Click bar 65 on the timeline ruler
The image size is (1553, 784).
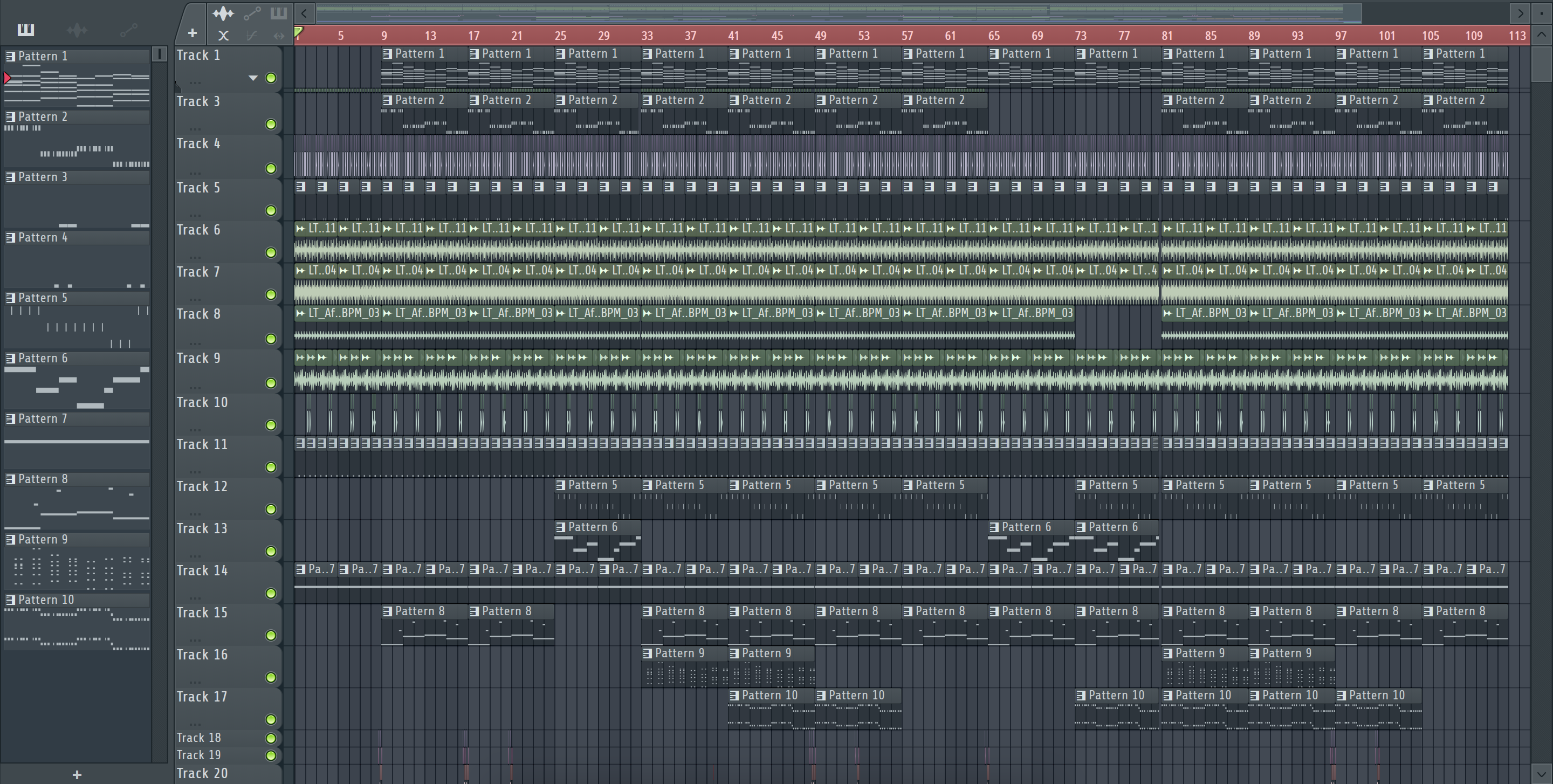993,36
